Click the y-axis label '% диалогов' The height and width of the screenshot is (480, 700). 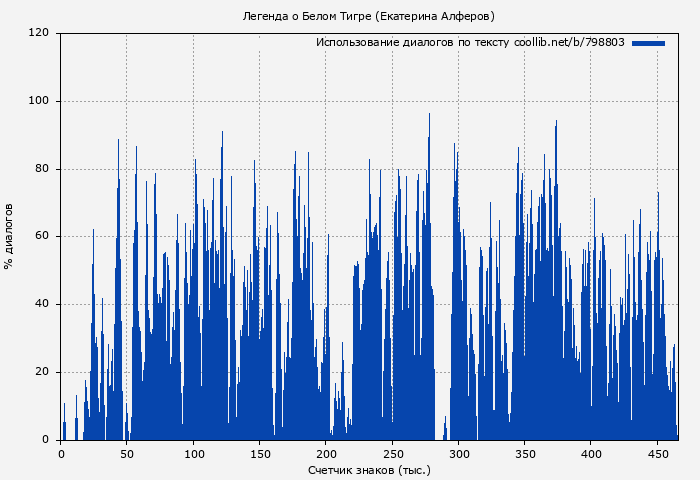(x=9, y=236)
